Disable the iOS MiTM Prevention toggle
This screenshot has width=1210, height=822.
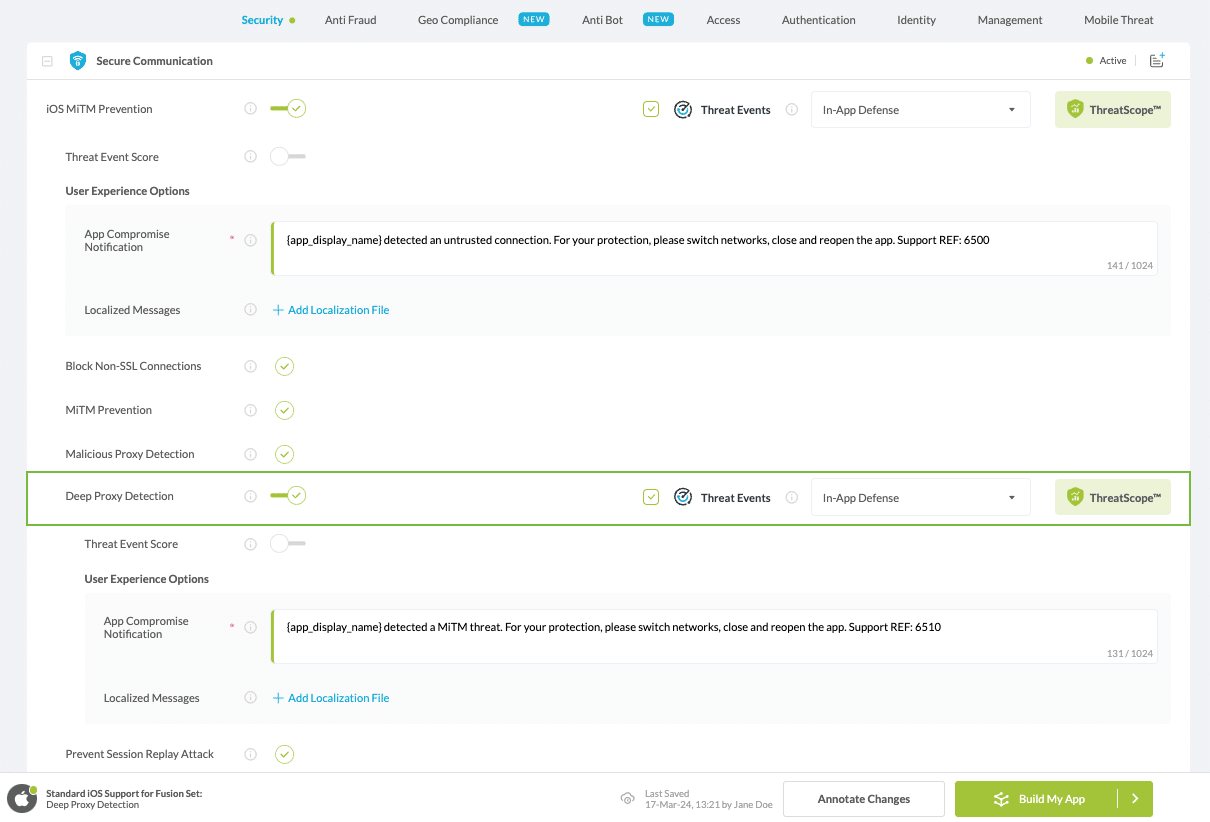pos(288,109)
